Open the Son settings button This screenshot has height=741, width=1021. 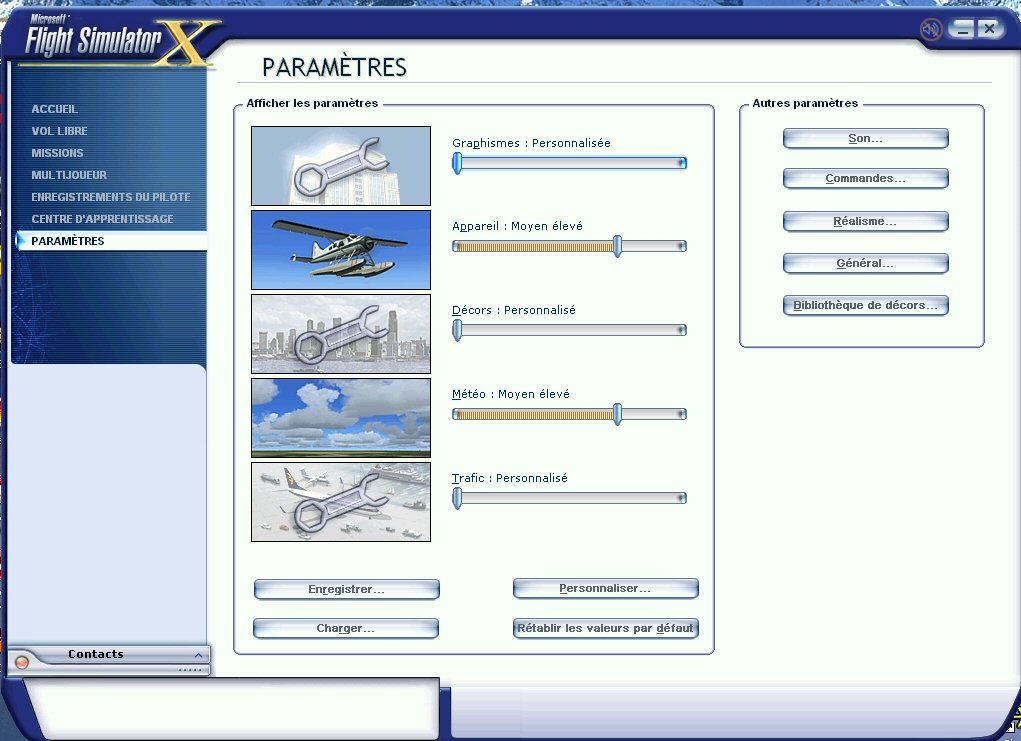(865, 138)
